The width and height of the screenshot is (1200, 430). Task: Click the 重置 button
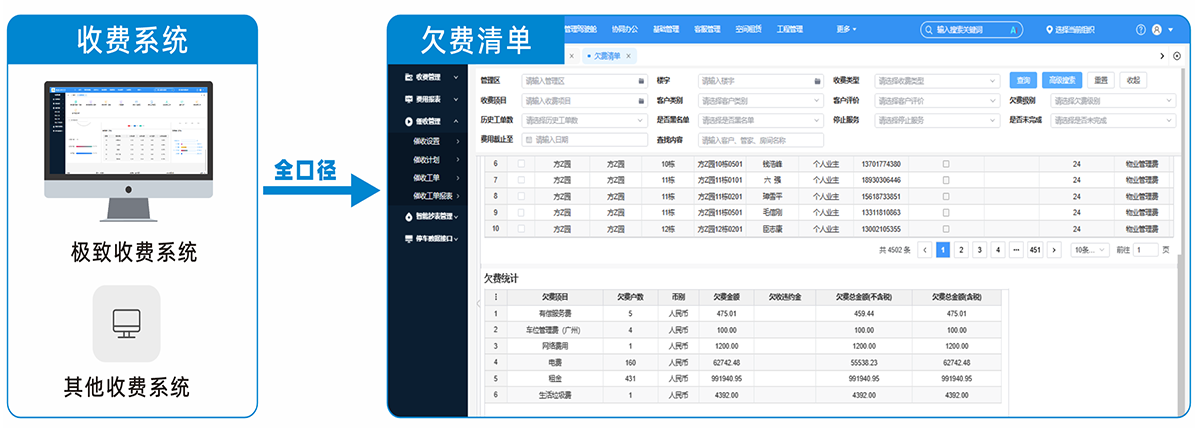(1100, 80)
